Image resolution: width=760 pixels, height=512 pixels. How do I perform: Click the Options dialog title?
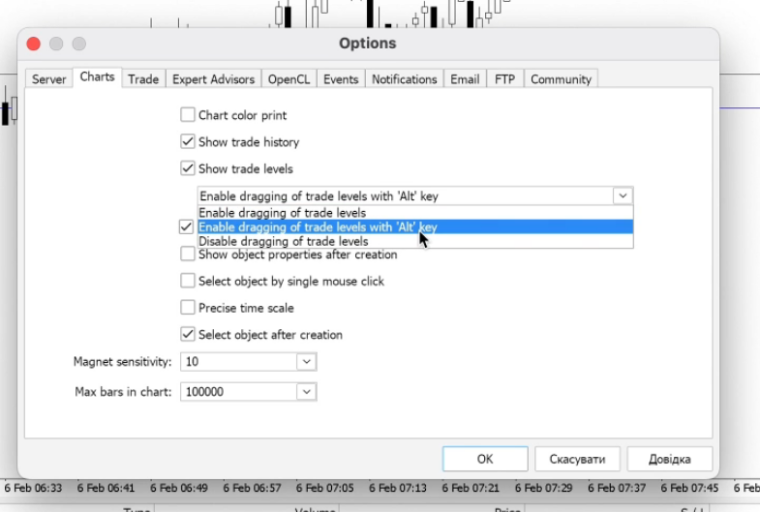pyautogui.click(x=367, y=43)
